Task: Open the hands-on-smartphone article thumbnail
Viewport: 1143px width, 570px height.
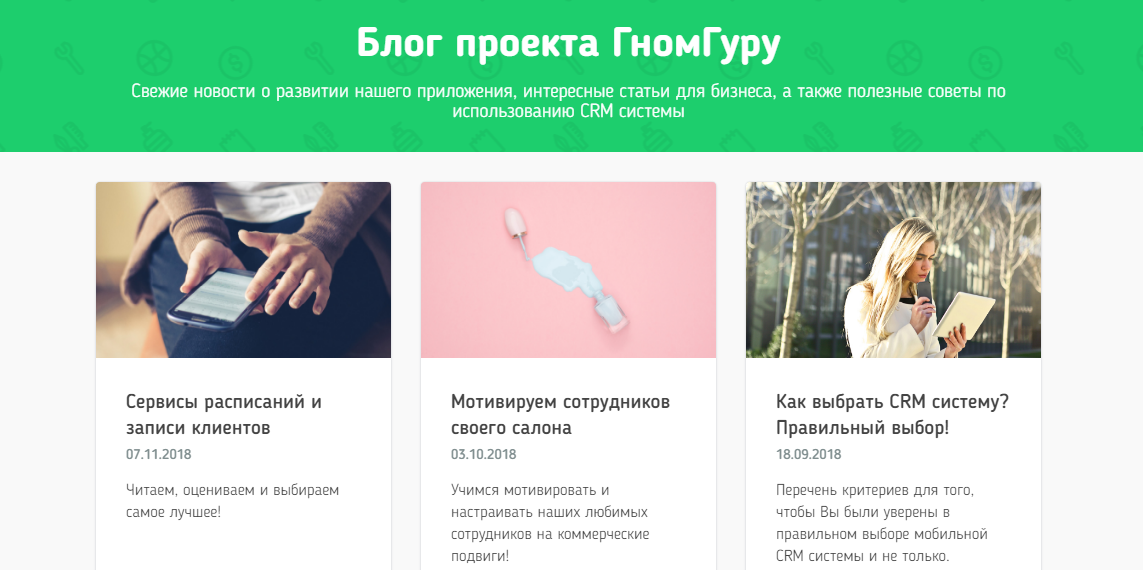Action: click(243, 270)
